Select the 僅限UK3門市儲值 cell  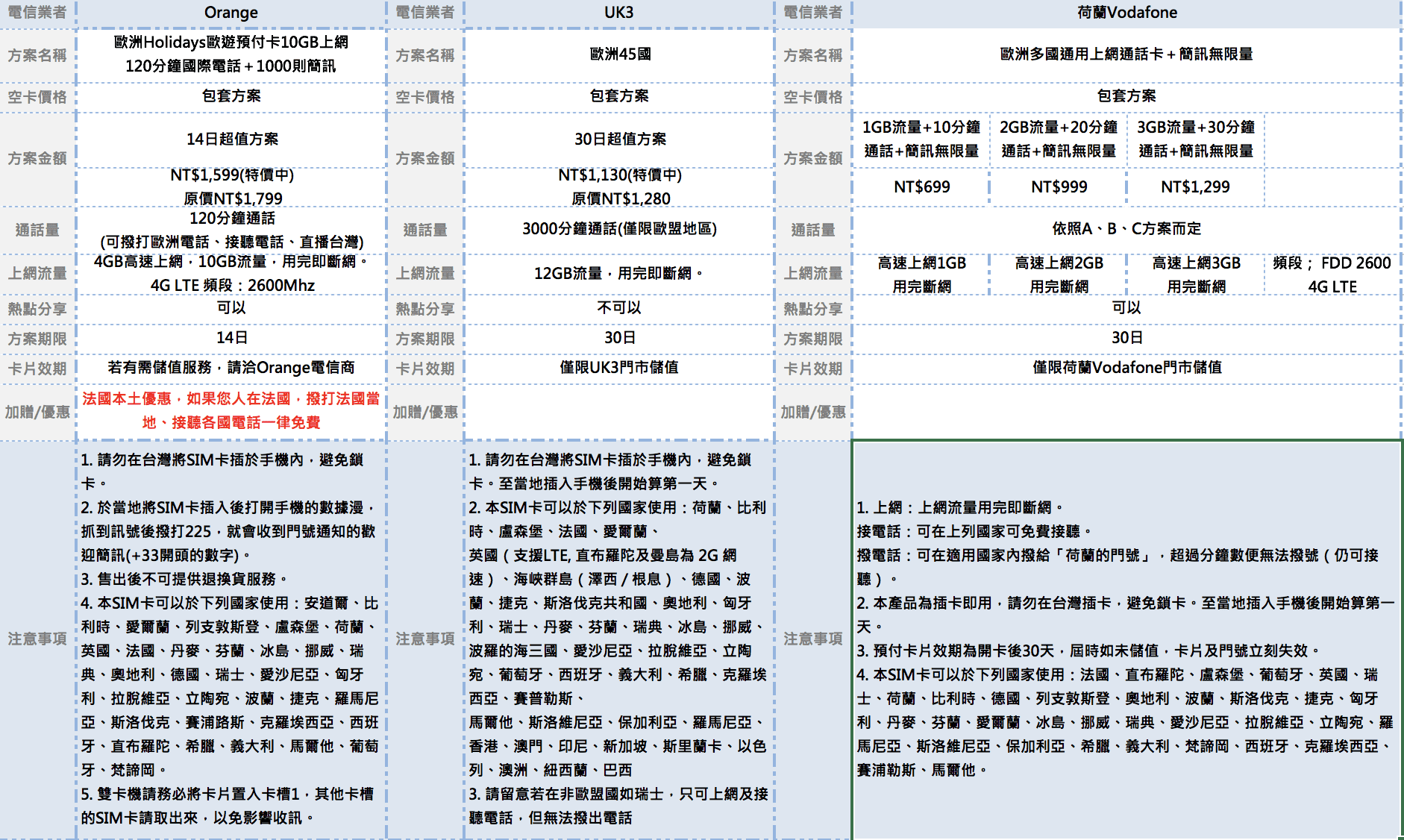click(619, 368)
